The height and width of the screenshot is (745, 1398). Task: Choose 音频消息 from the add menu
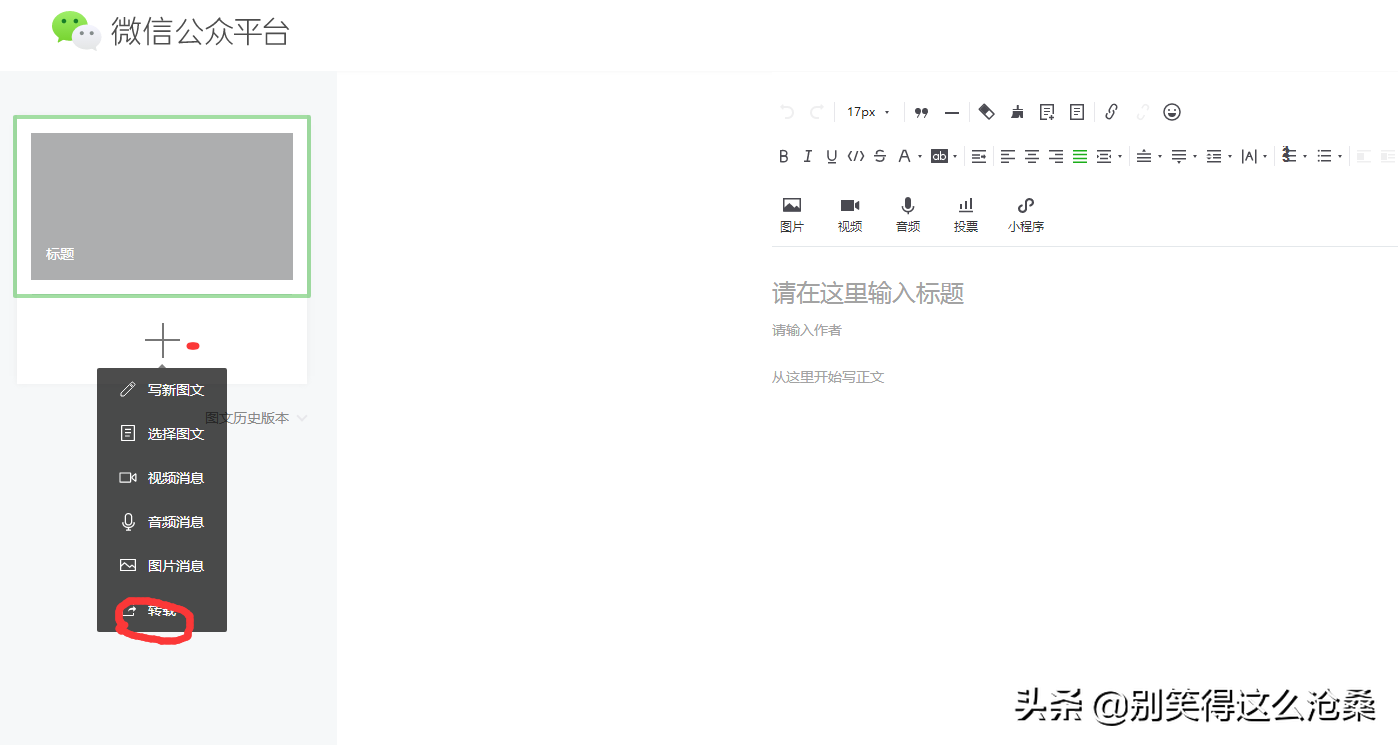point(162,522)
